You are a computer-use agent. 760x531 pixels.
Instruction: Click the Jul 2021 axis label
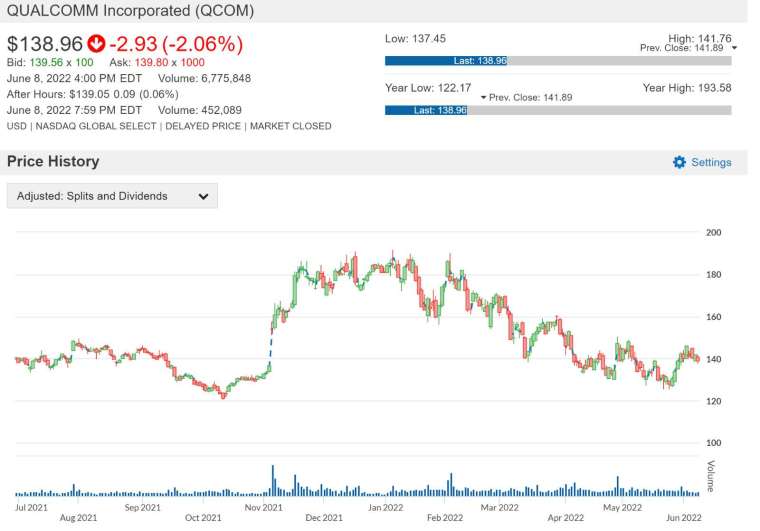31,507
